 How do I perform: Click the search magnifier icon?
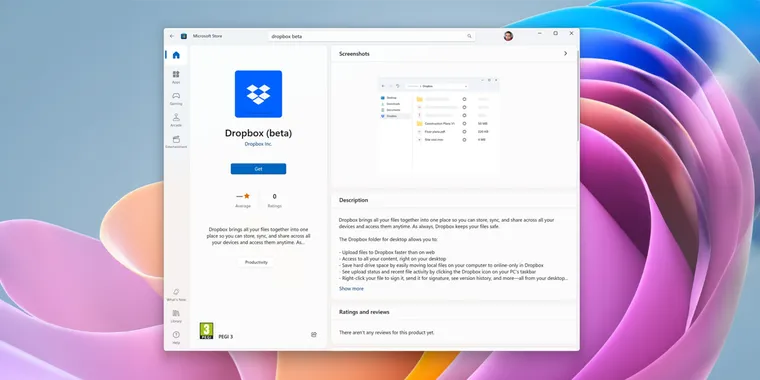[469, 36]
